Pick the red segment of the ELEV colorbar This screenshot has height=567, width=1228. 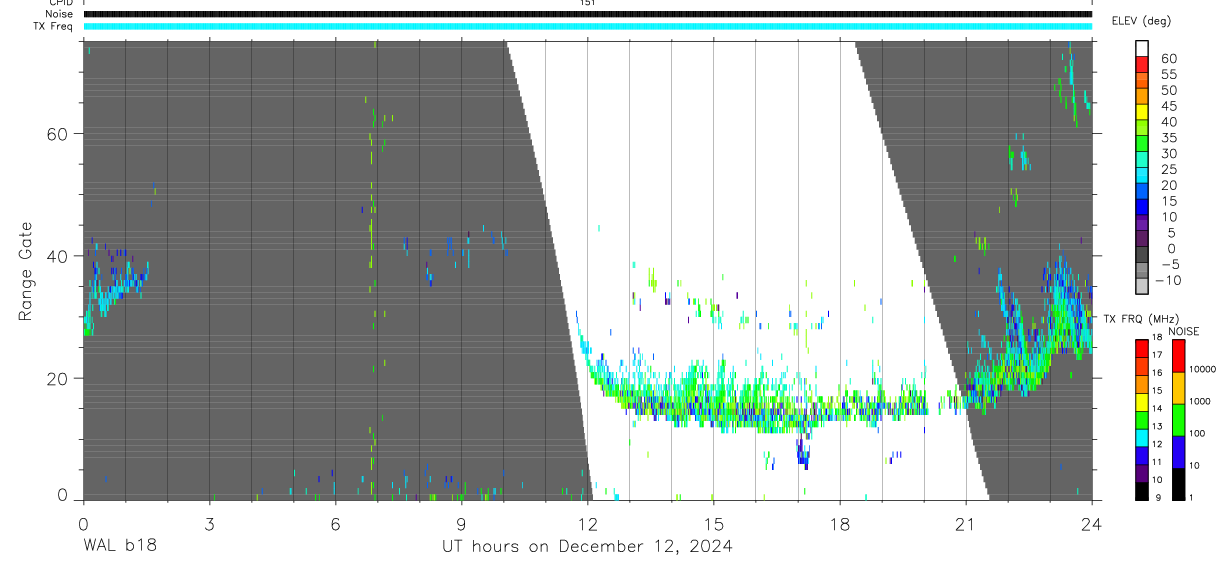(1142, 66)
